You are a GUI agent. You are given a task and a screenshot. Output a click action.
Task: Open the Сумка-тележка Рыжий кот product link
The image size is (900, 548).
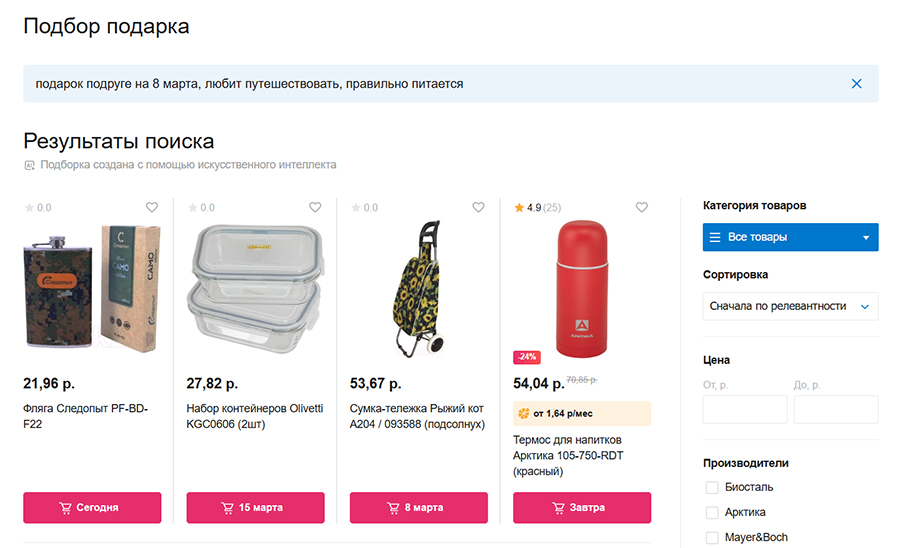click(x=416, y=416)
